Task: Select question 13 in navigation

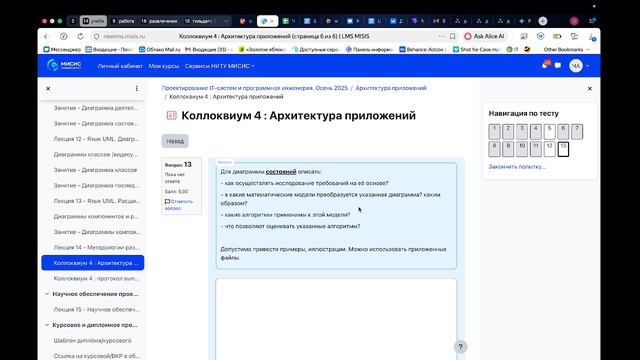Action: point(563,149)
